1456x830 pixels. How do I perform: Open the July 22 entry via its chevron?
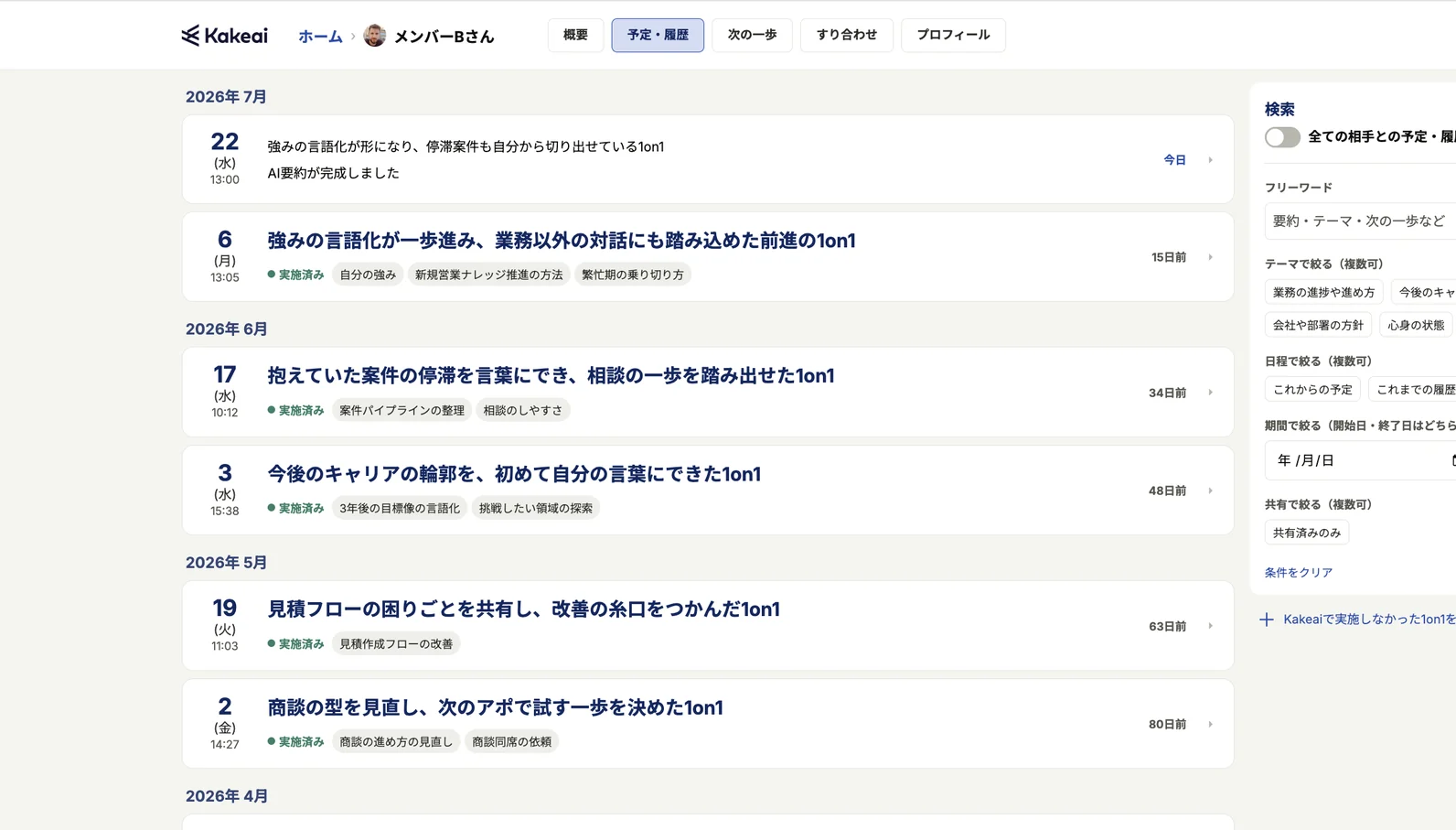point(1210,160)
